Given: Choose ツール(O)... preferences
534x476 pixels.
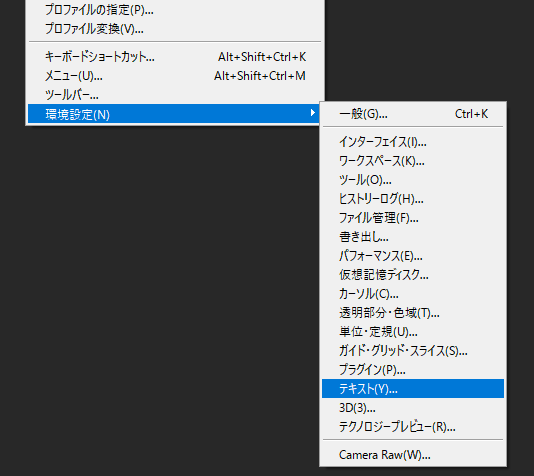Looking at the screenshot, I should point(413,180).
